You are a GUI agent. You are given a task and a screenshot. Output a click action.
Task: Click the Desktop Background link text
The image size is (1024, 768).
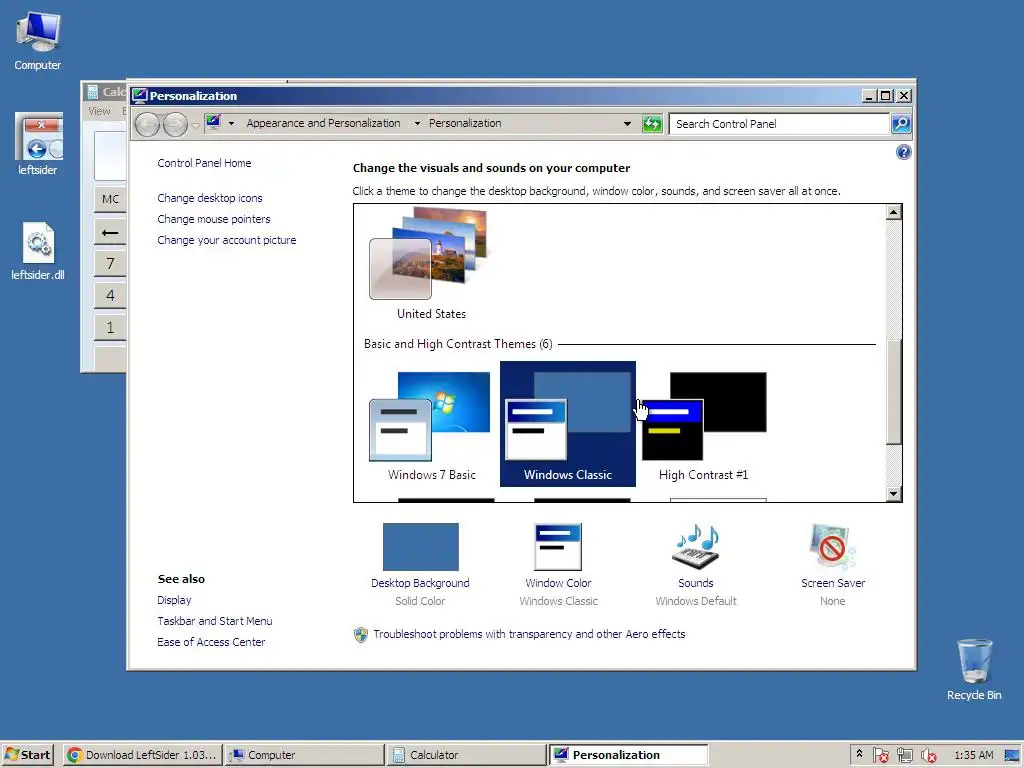click(x=420, y=583)
